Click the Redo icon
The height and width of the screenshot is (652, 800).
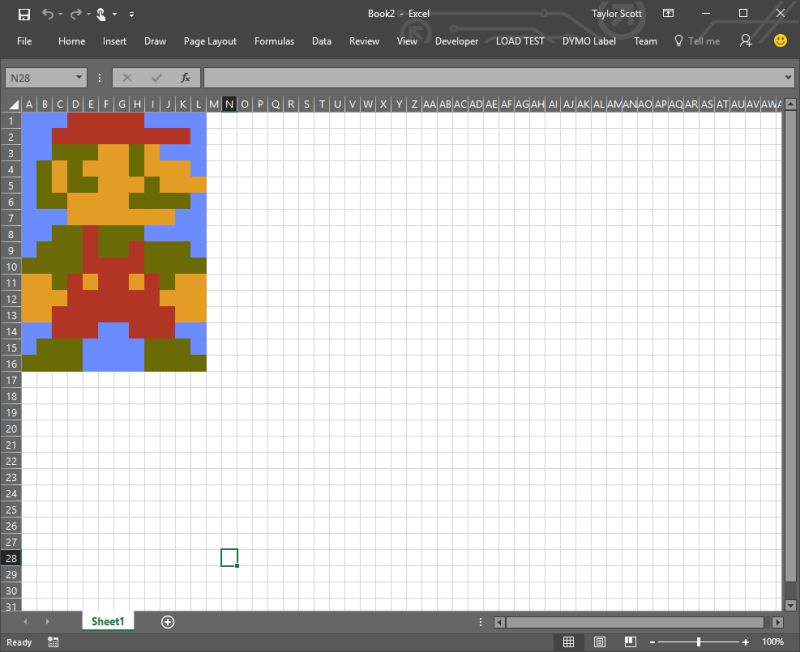[x=76, y=14]
